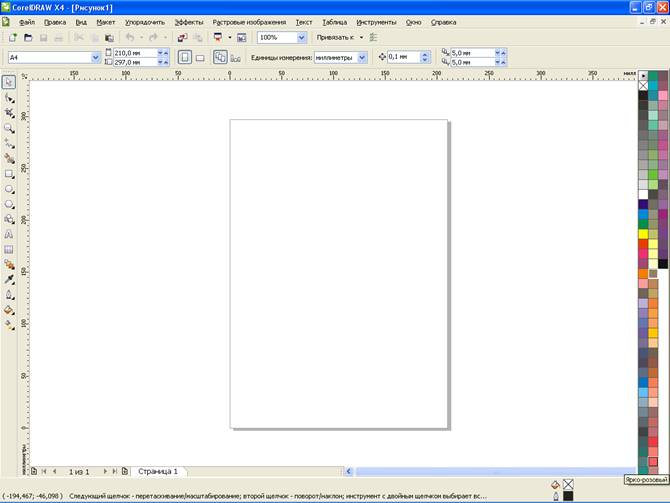
Task: Click the Export icon
Action: click(197, 38)
